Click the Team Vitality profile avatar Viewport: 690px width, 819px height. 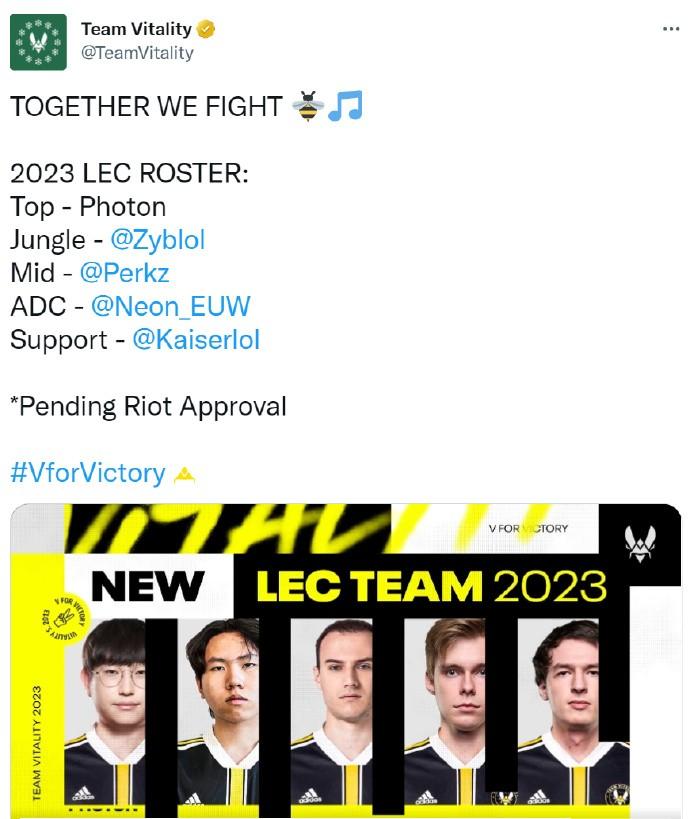(x=38, y=42)
